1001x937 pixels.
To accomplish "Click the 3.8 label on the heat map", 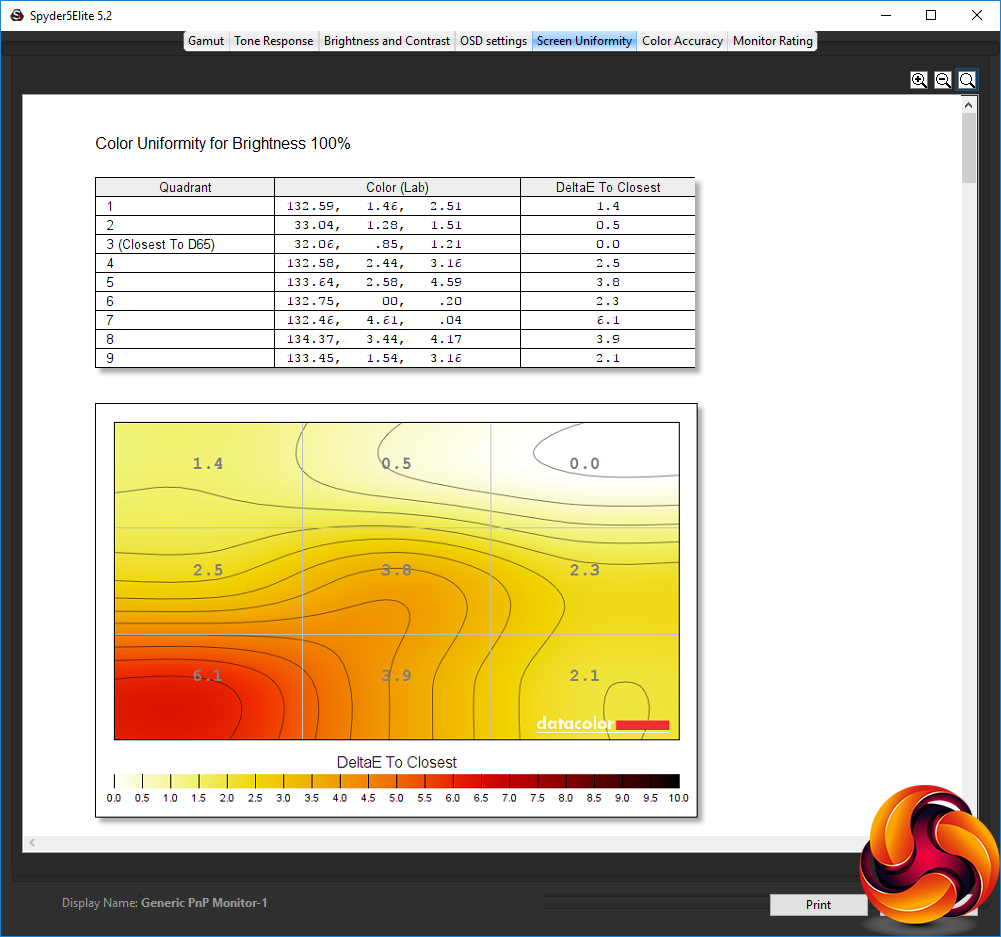I will click(x=396, y=570).
